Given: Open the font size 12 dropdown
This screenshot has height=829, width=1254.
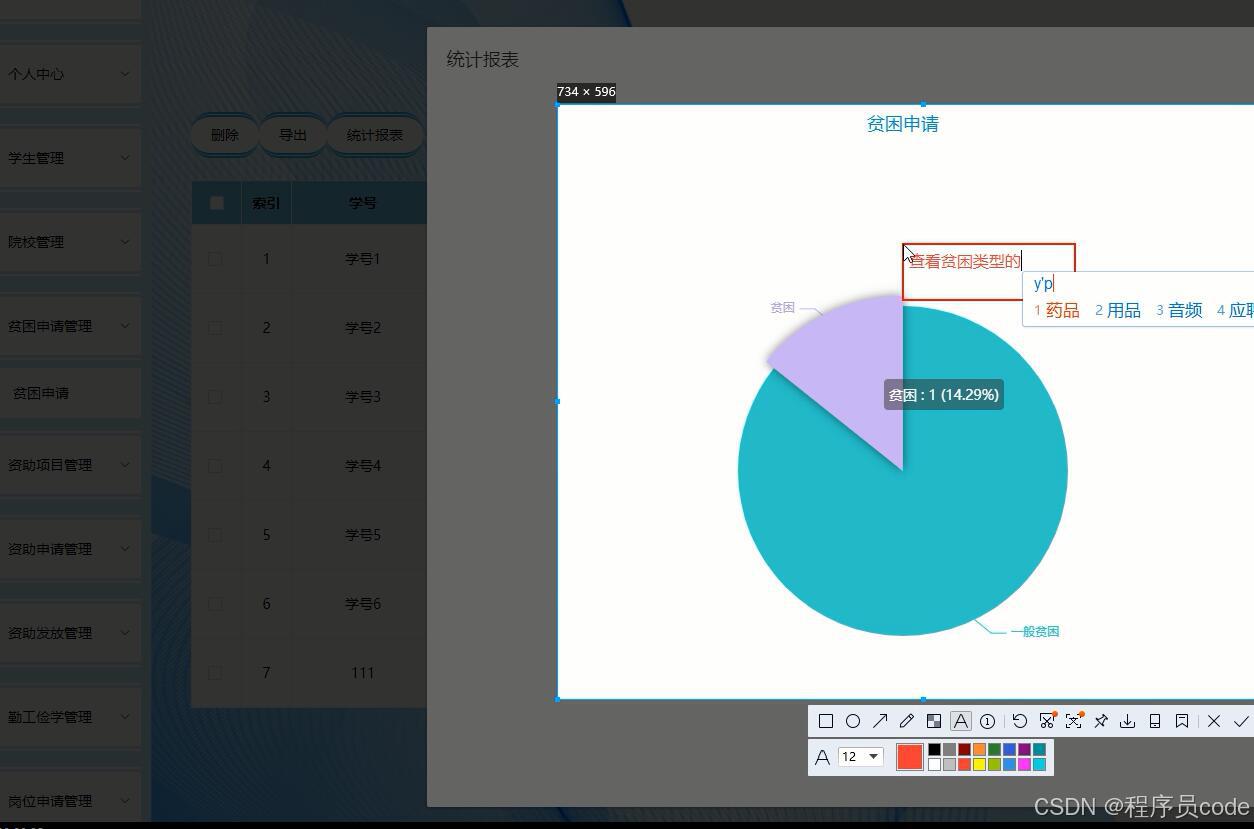Looking at the screenshot, I should [860, 757].
